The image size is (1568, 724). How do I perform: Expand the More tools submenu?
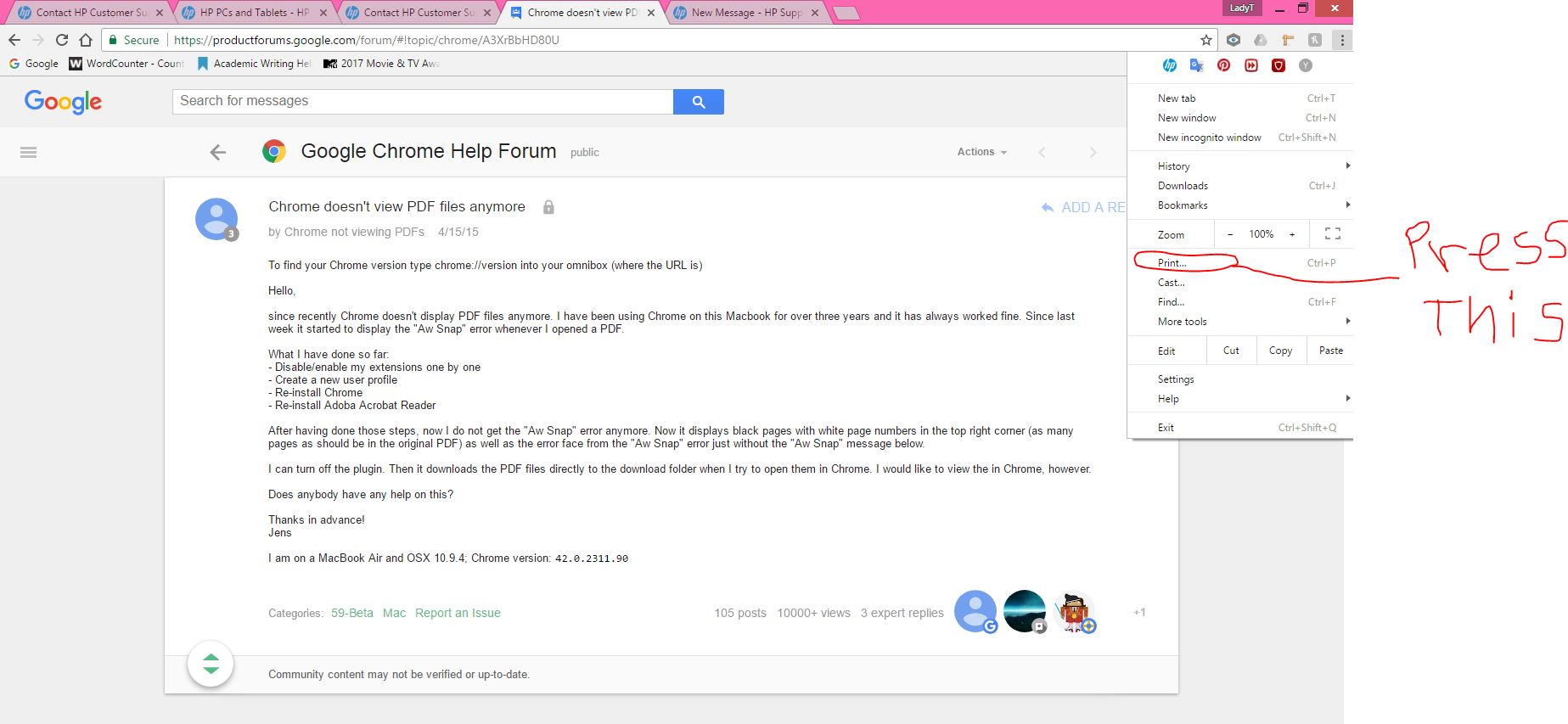pyautogui.click(x=1239, y=322)
